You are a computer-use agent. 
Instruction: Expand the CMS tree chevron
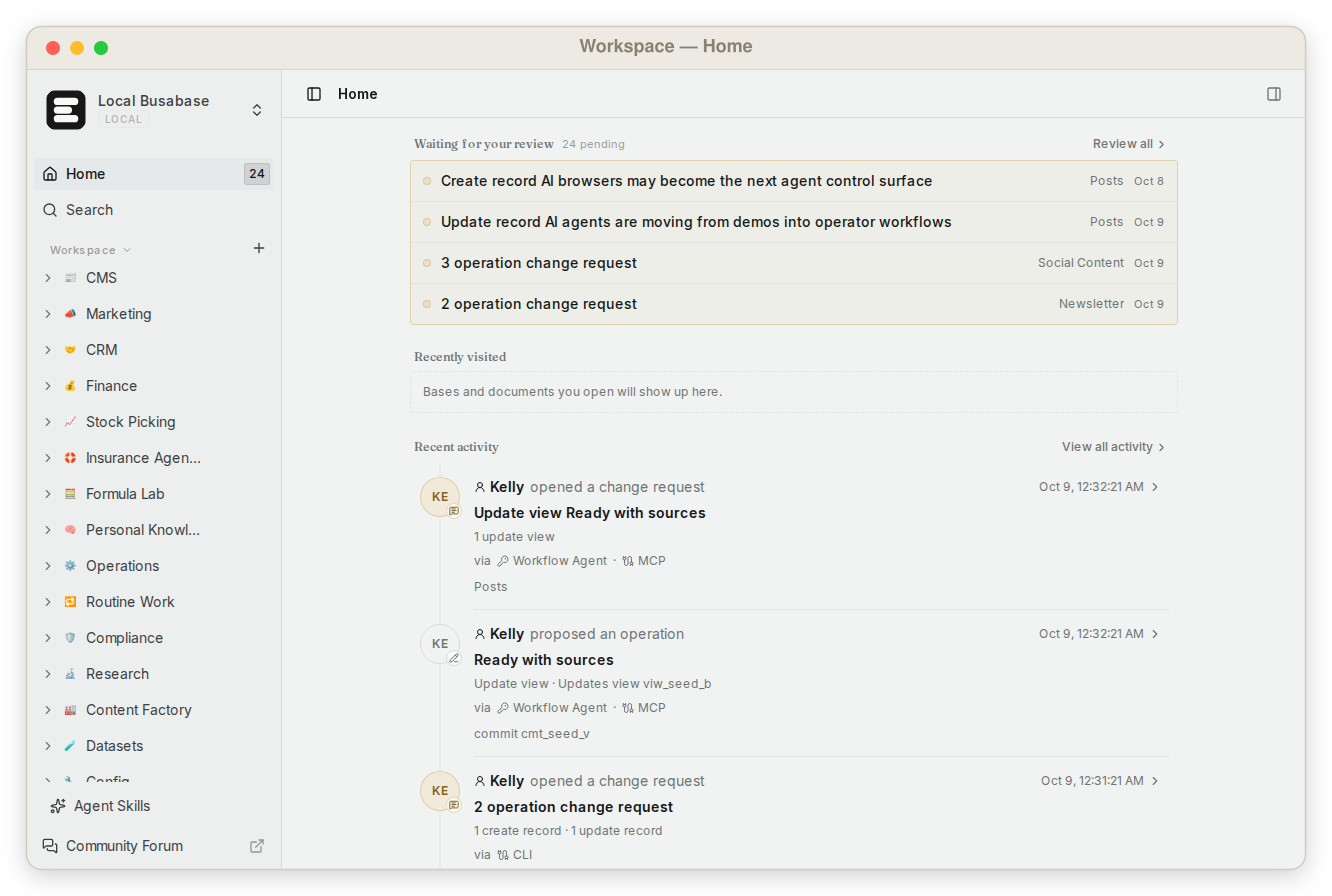click(x=47, y=278)
